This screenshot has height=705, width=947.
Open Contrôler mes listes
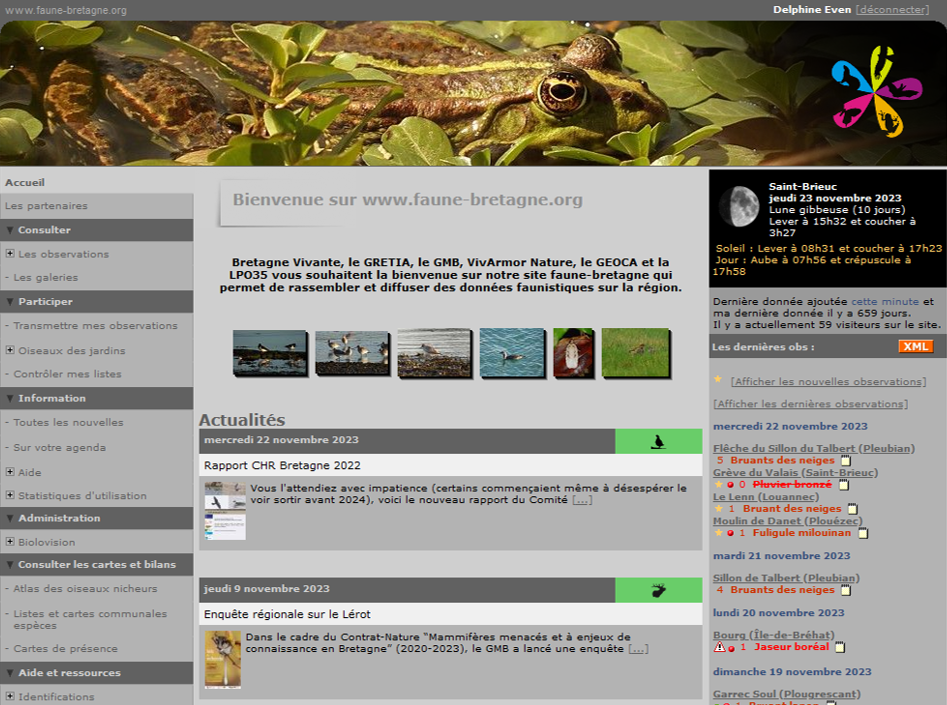(x=68, y=374)
